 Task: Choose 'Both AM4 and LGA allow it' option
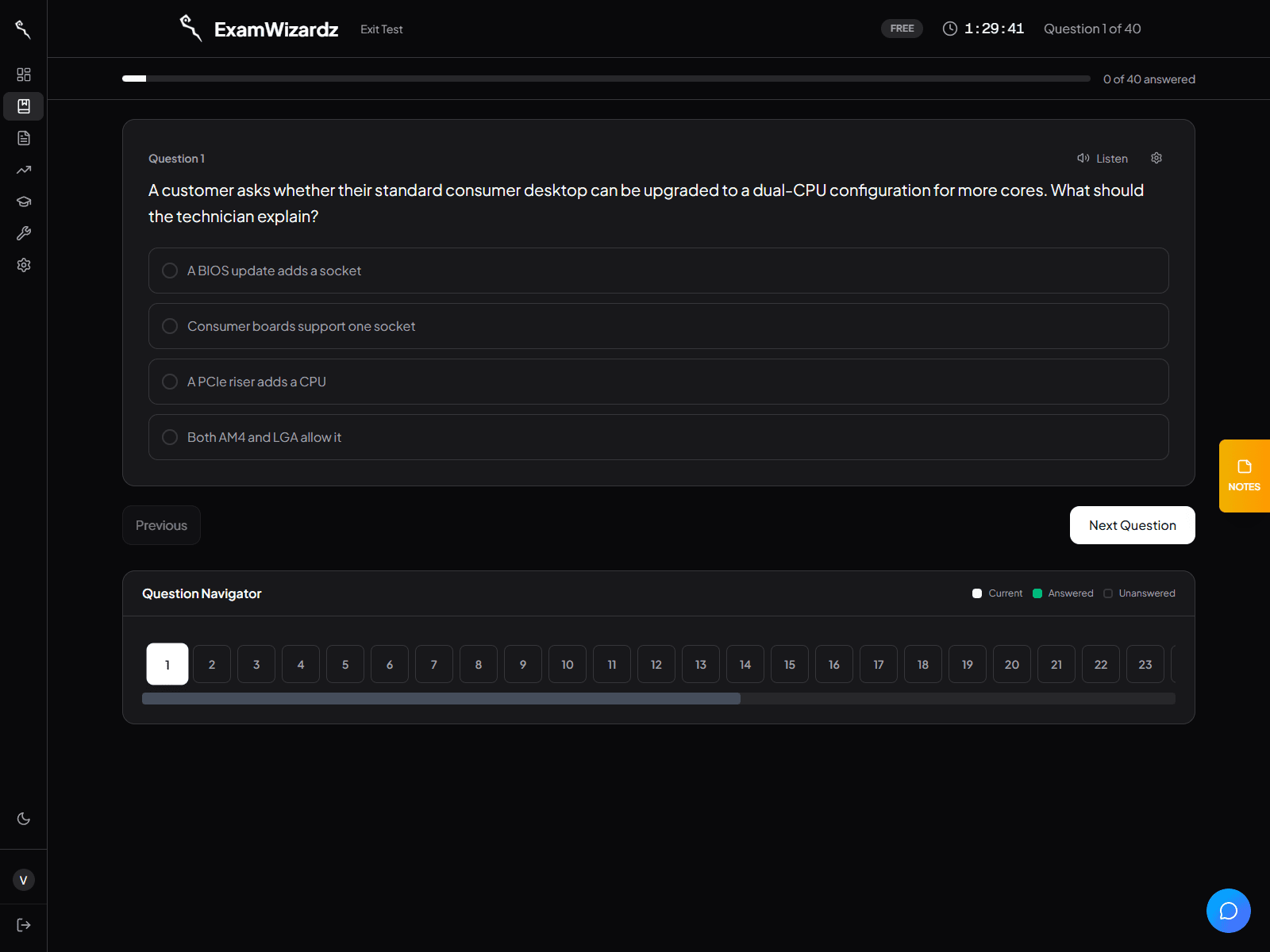point(658,437)
